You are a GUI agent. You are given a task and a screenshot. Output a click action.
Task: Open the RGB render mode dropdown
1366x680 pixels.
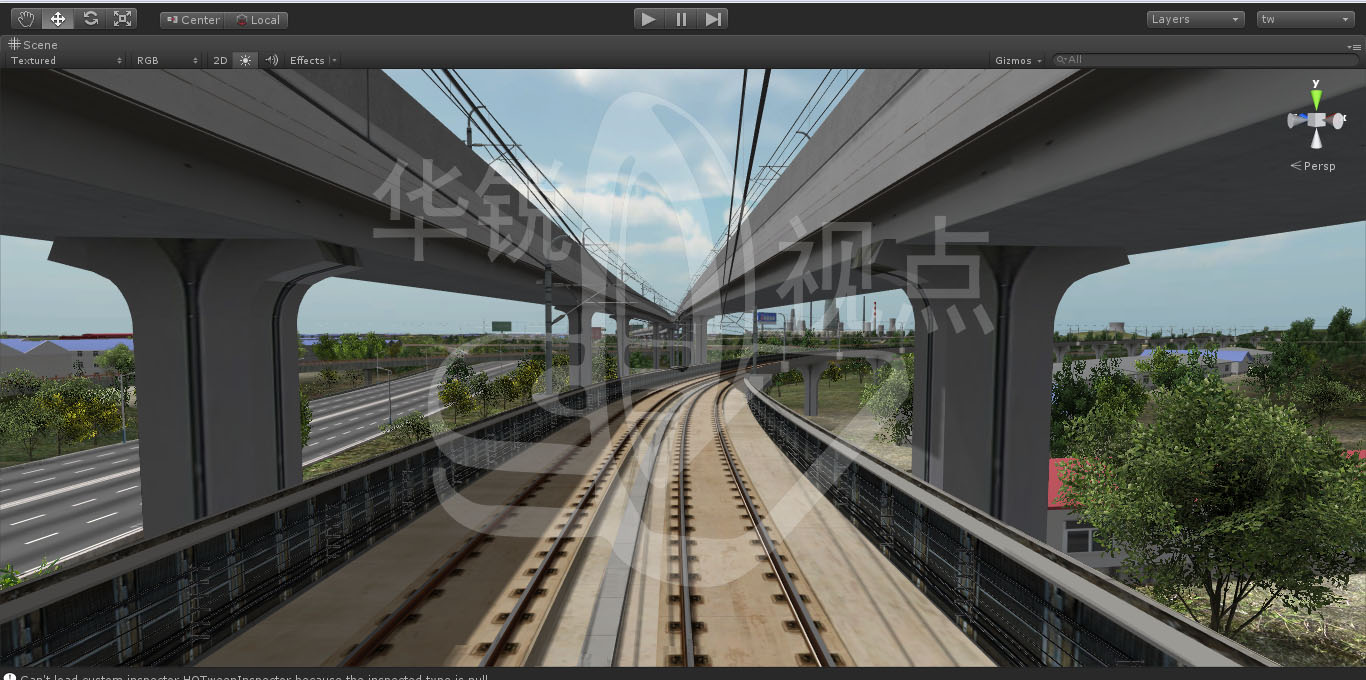point(167,60)
